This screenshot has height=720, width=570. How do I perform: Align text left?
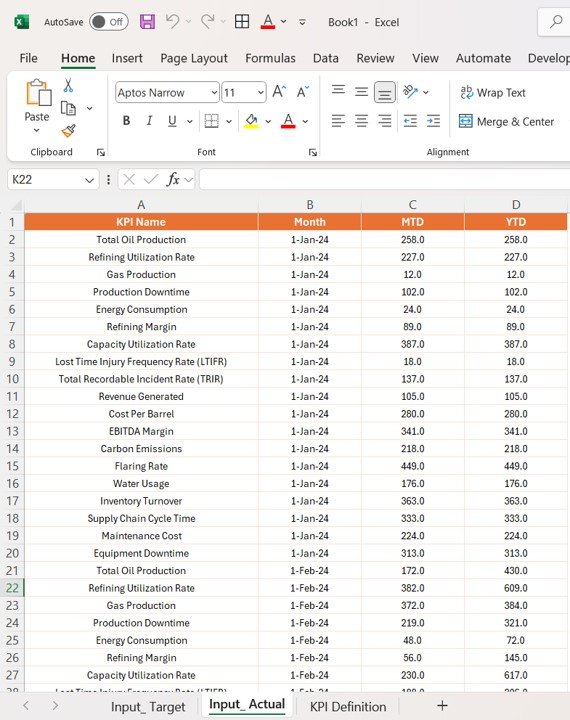click(x=339, y=121)
